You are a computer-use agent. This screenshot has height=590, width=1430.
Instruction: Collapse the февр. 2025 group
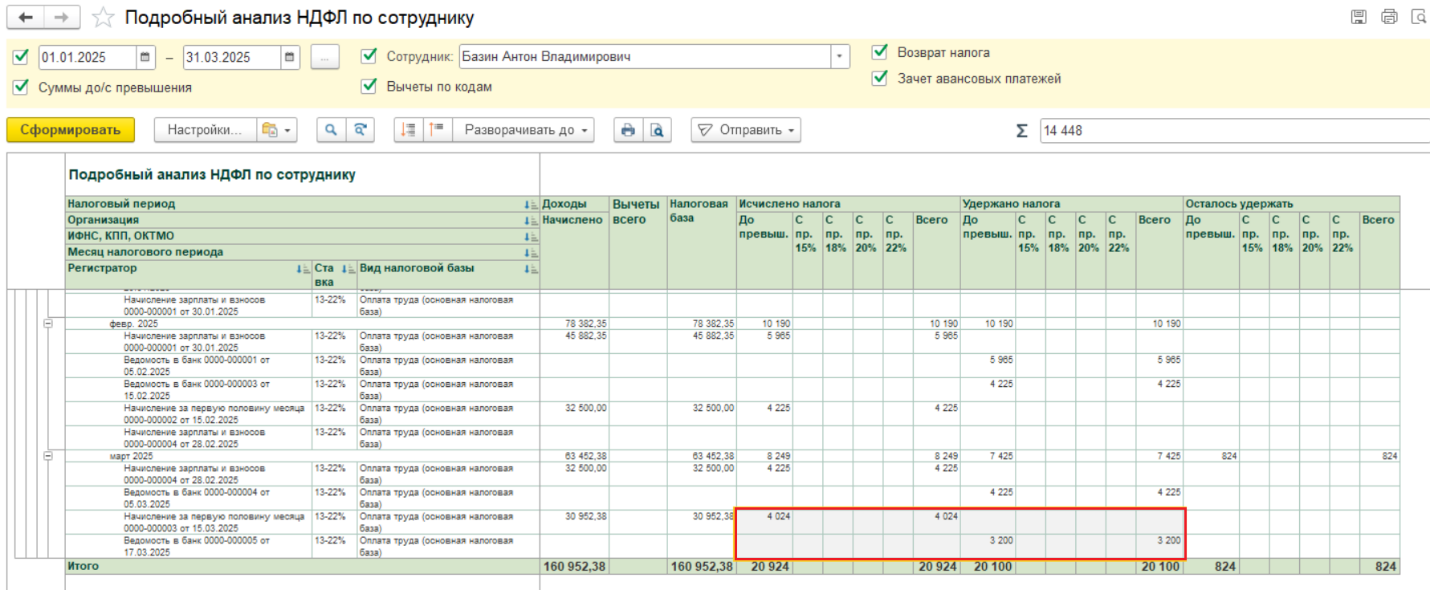[47, 324]
